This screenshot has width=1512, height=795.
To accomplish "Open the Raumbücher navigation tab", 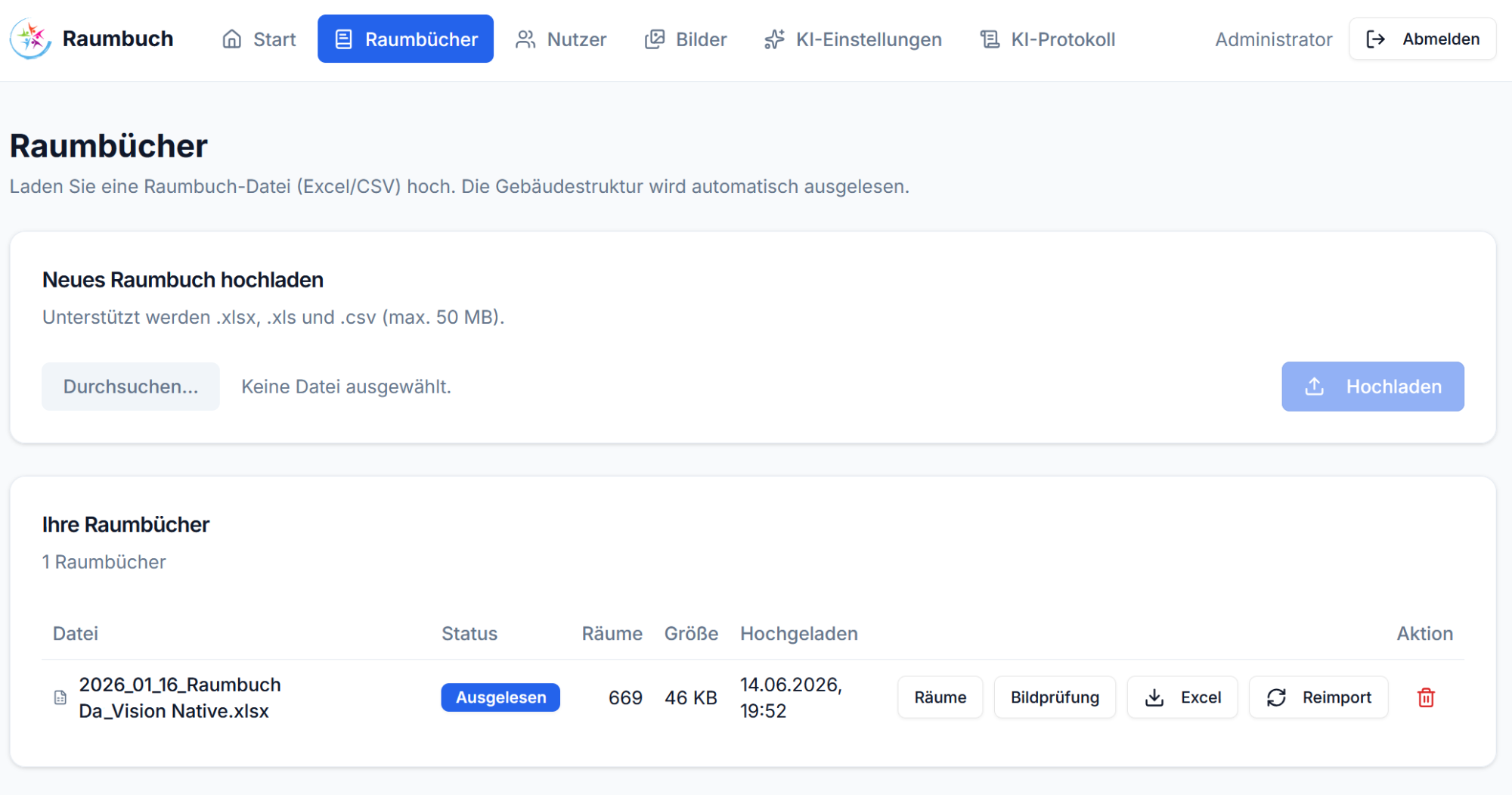I will click(x=406, y=39).
